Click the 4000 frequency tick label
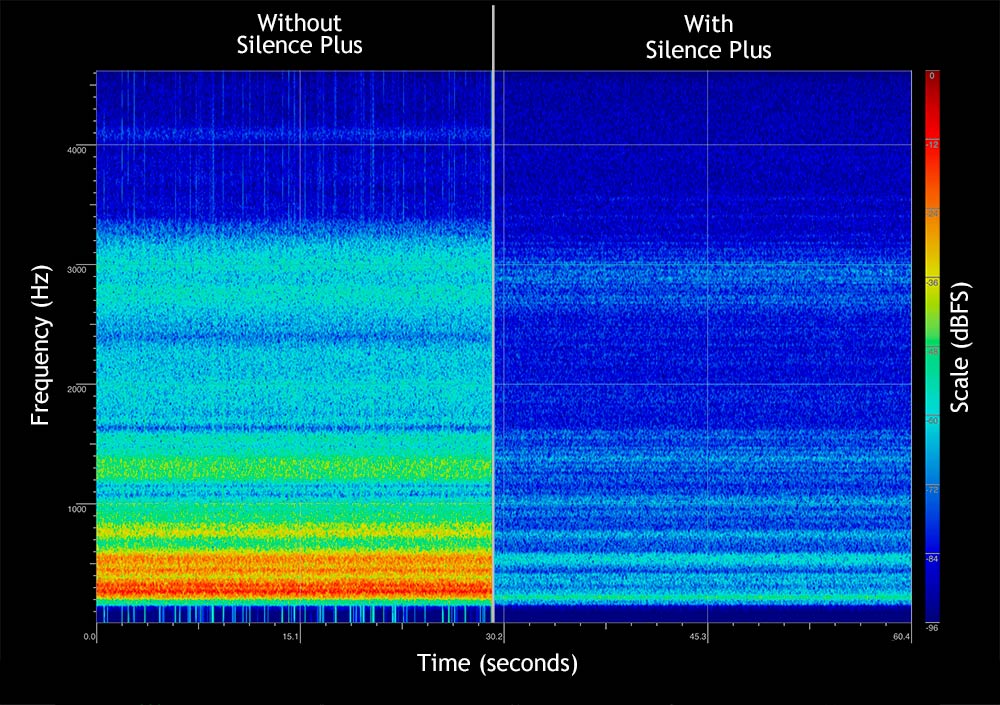This screenshot has height=705, width=1000. pyautogui.click(x=77, y=150)
